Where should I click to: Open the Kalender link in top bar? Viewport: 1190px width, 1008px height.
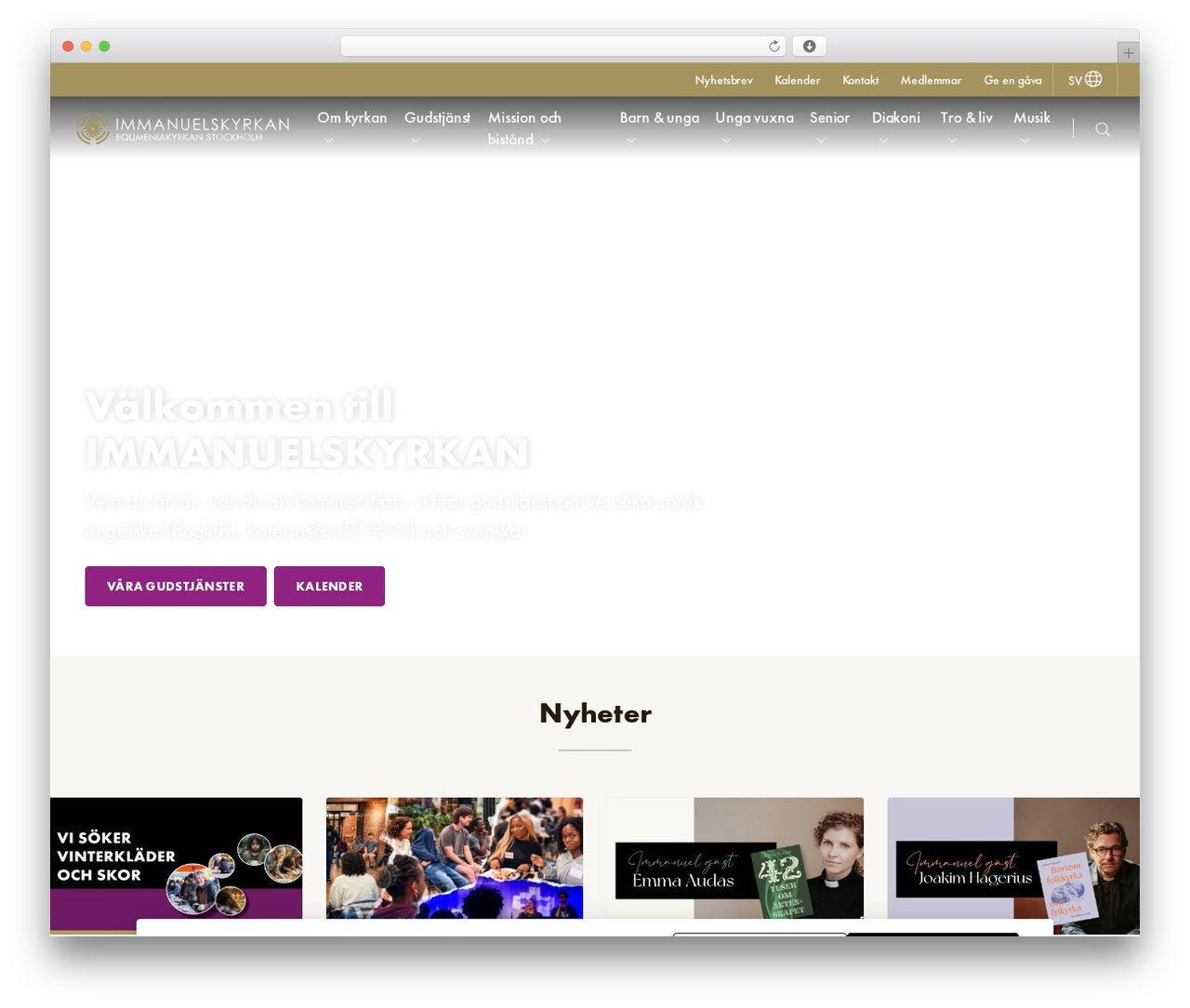pos(797,80)
